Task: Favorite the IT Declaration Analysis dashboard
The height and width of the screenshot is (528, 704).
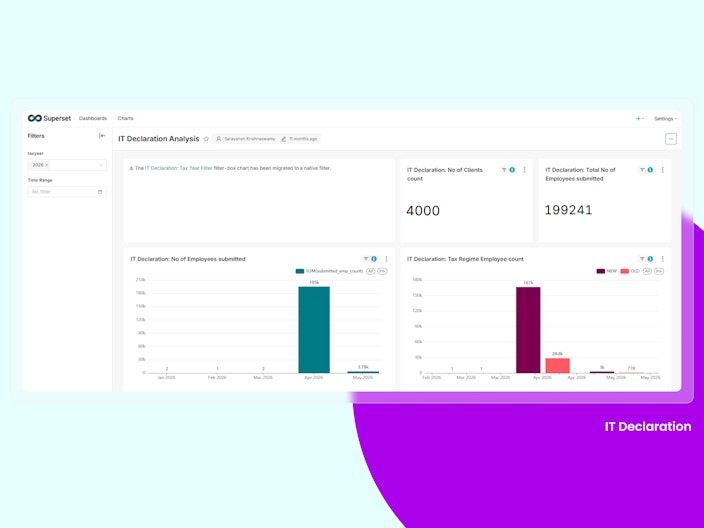Action: [207, 139]
